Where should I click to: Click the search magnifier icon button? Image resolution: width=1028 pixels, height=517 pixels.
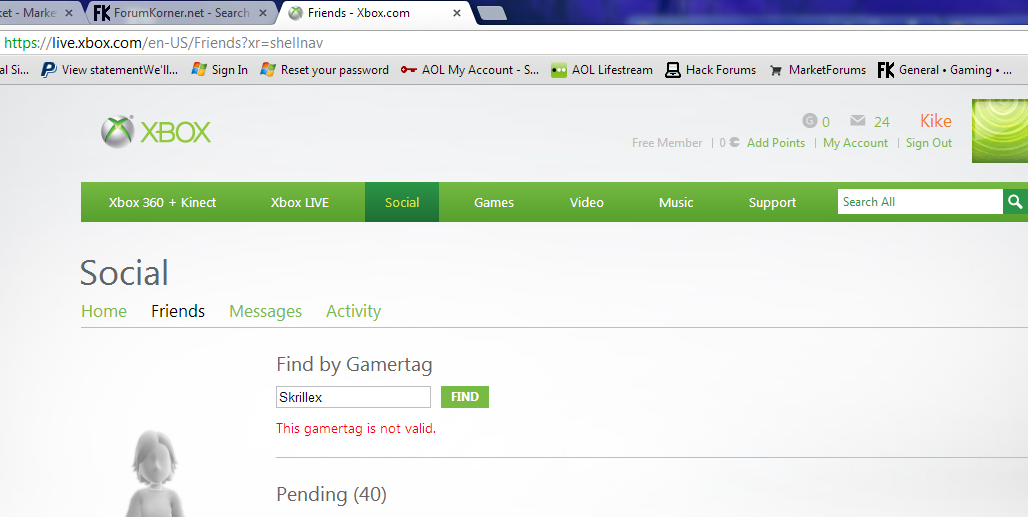pos(1015,202)
